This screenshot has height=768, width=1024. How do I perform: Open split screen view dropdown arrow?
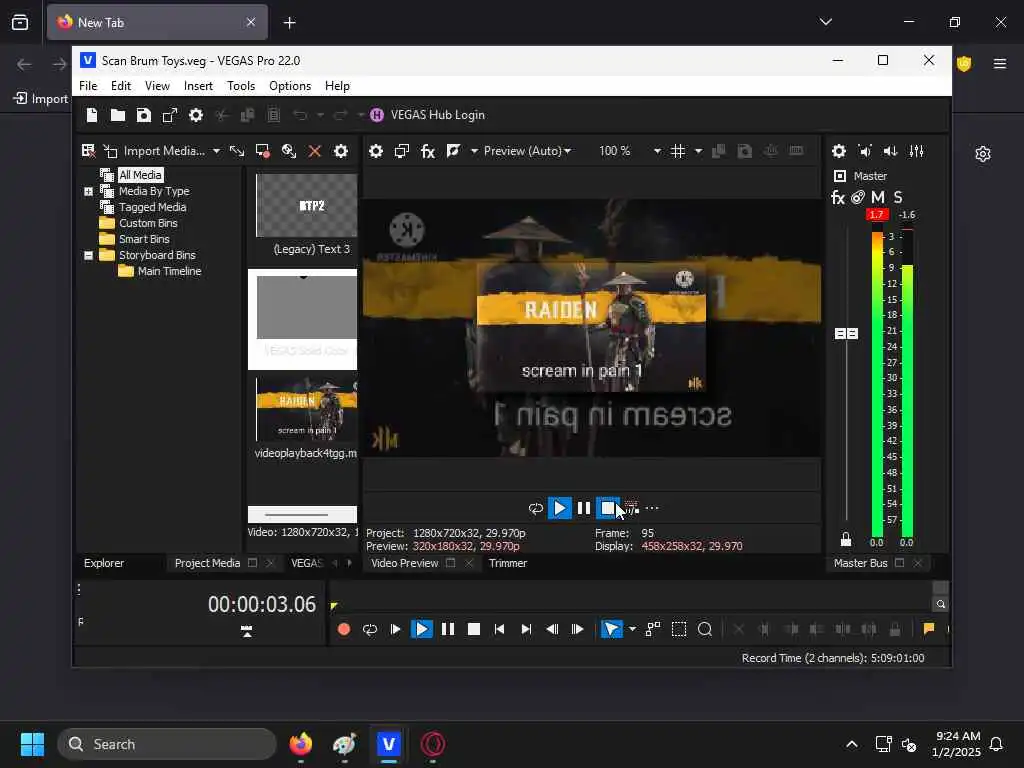point(475,151)
